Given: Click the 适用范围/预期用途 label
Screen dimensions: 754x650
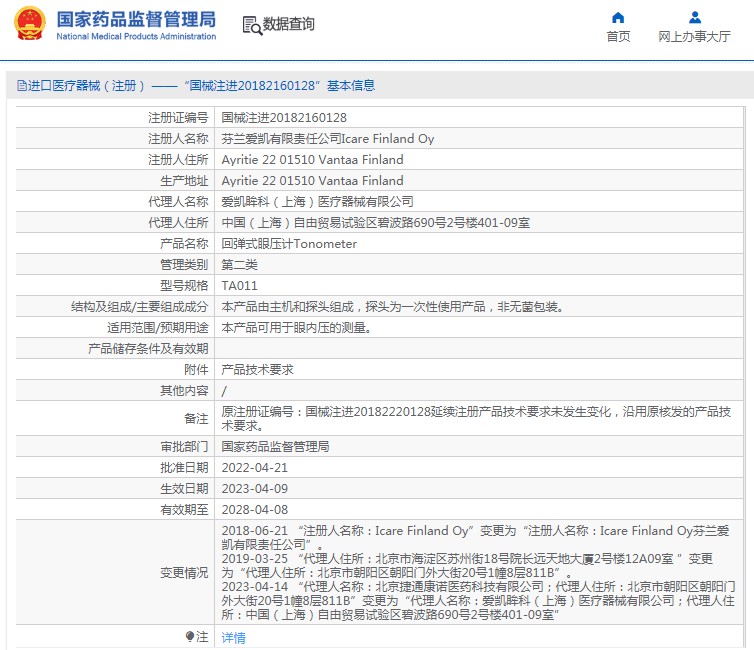Looking at the screenshot, I should tap(158, 328).
